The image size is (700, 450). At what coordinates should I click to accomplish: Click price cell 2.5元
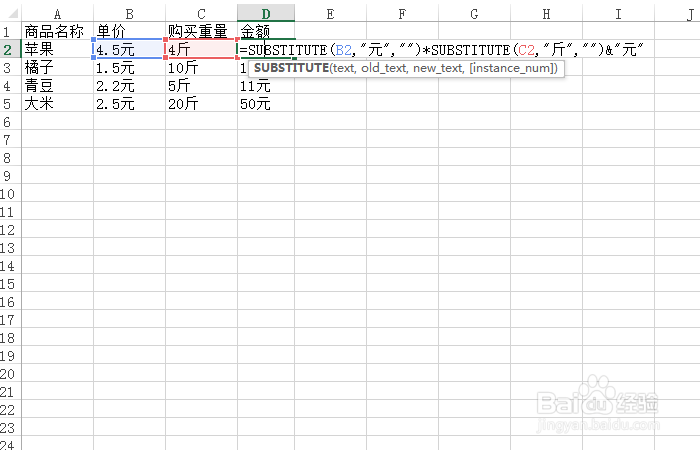tap(129, 104)
